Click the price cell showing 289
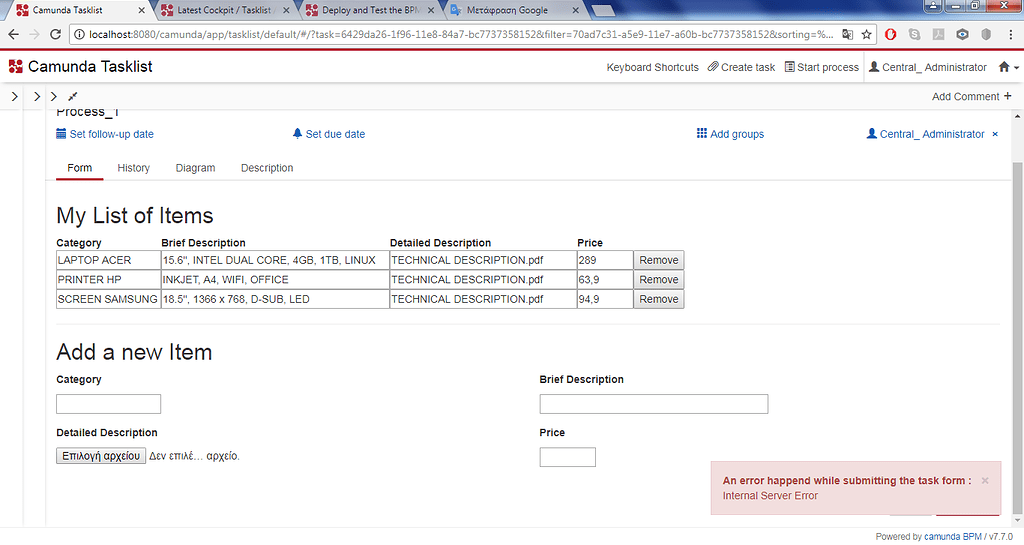This screenshot has width=1024, height=545. click(605, 260)
